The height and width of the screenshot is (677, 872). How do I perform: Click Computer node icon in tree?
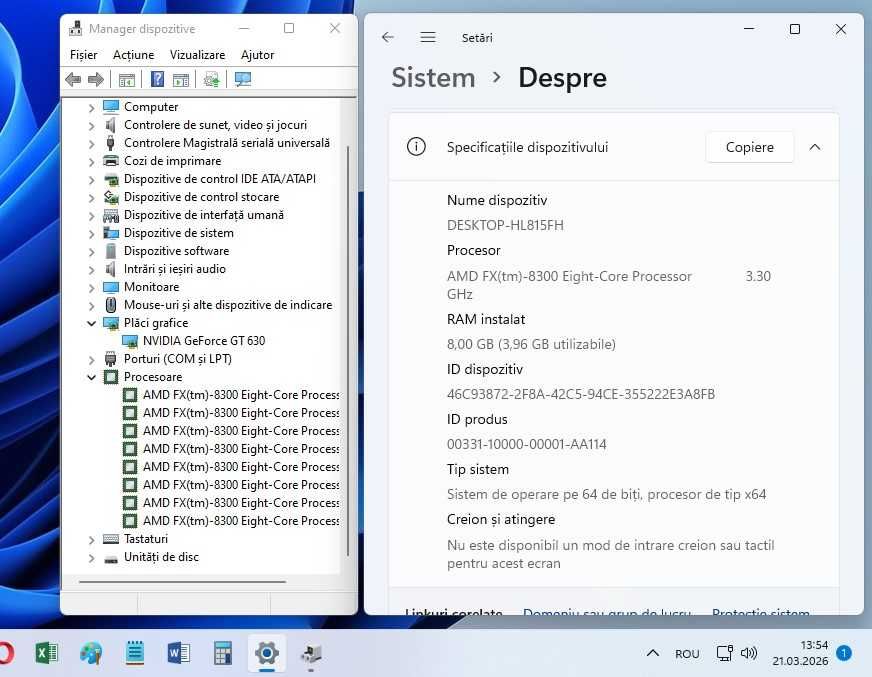(x=111, y=106)
